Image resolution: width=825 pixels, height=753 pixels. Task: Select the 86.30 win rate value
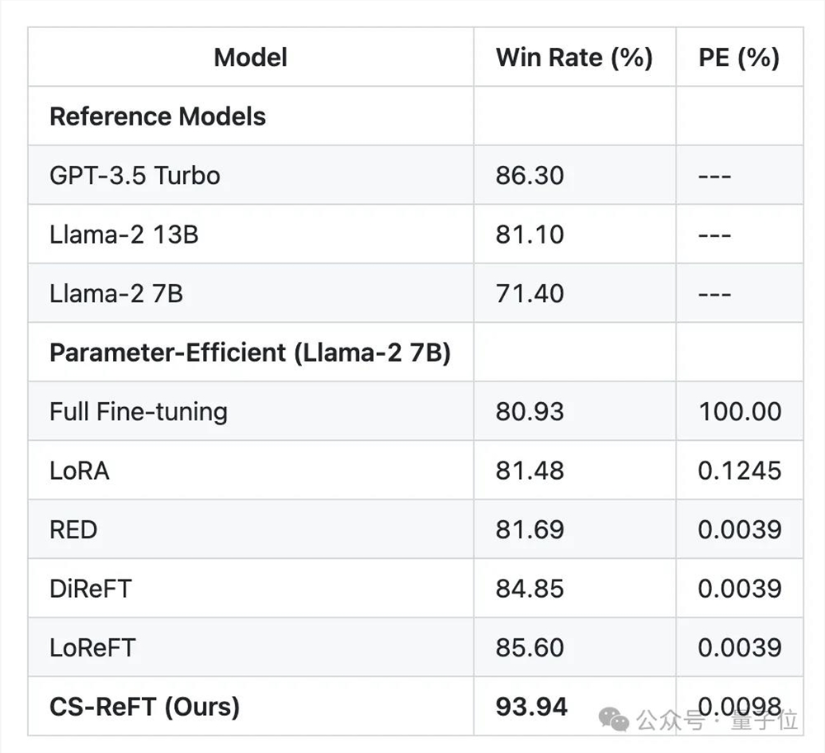(530, 175)
